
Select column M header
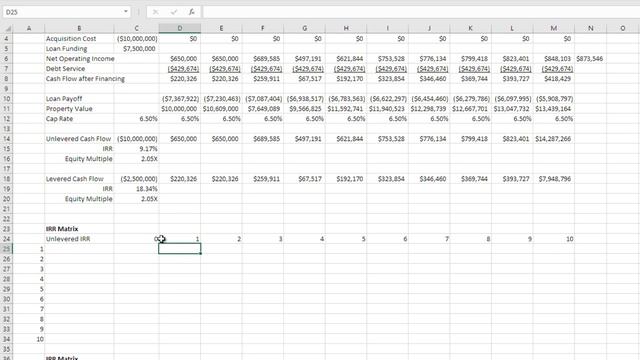(553, 28)
